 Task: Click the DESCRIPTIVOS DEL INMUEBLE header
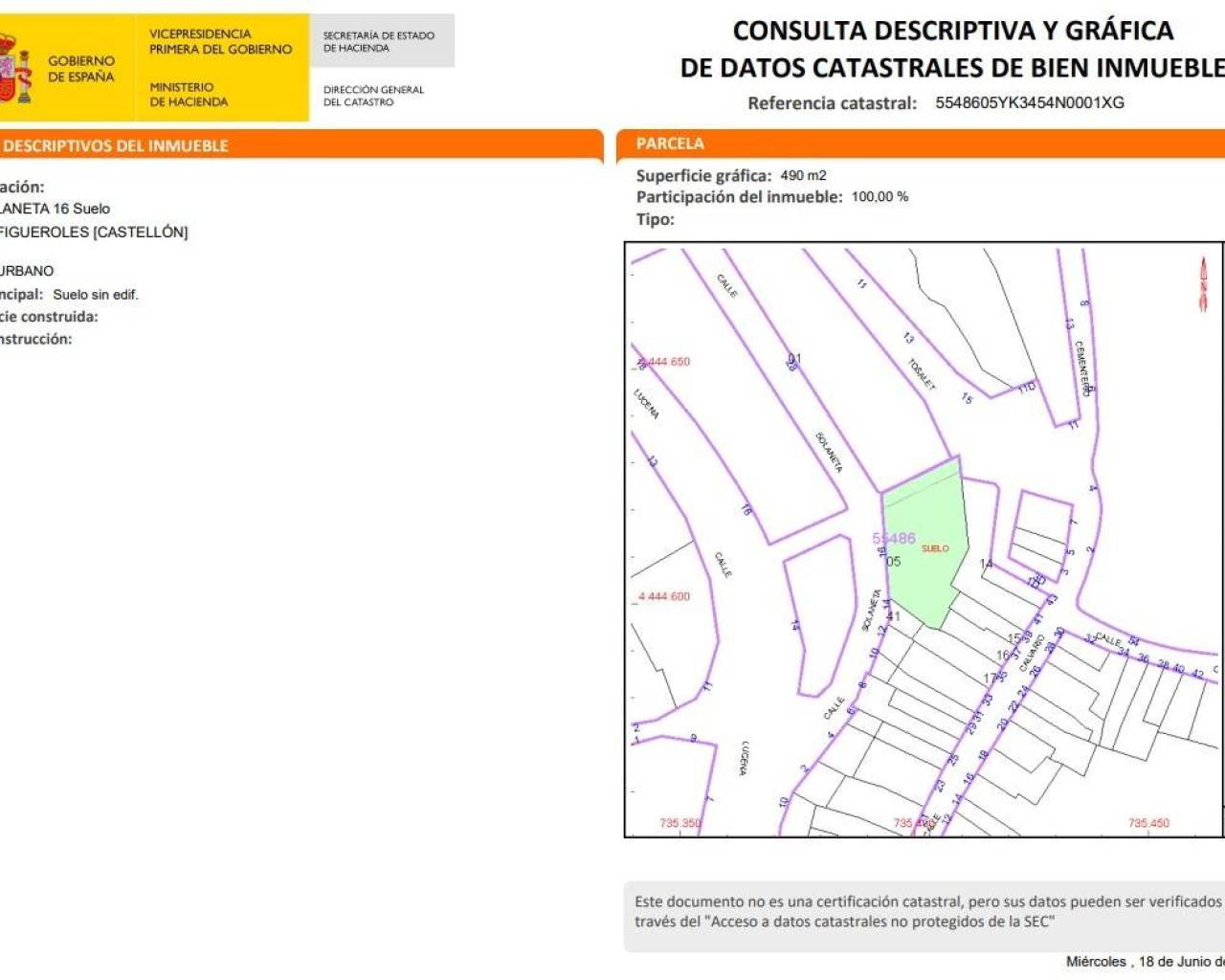tap(115, 145)
